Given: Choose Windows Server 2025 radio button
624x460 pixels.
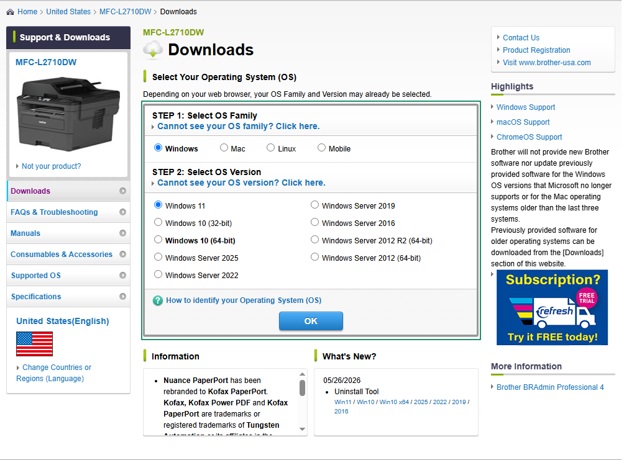Looking at the screenshot, I should click(x=158, y=257).
